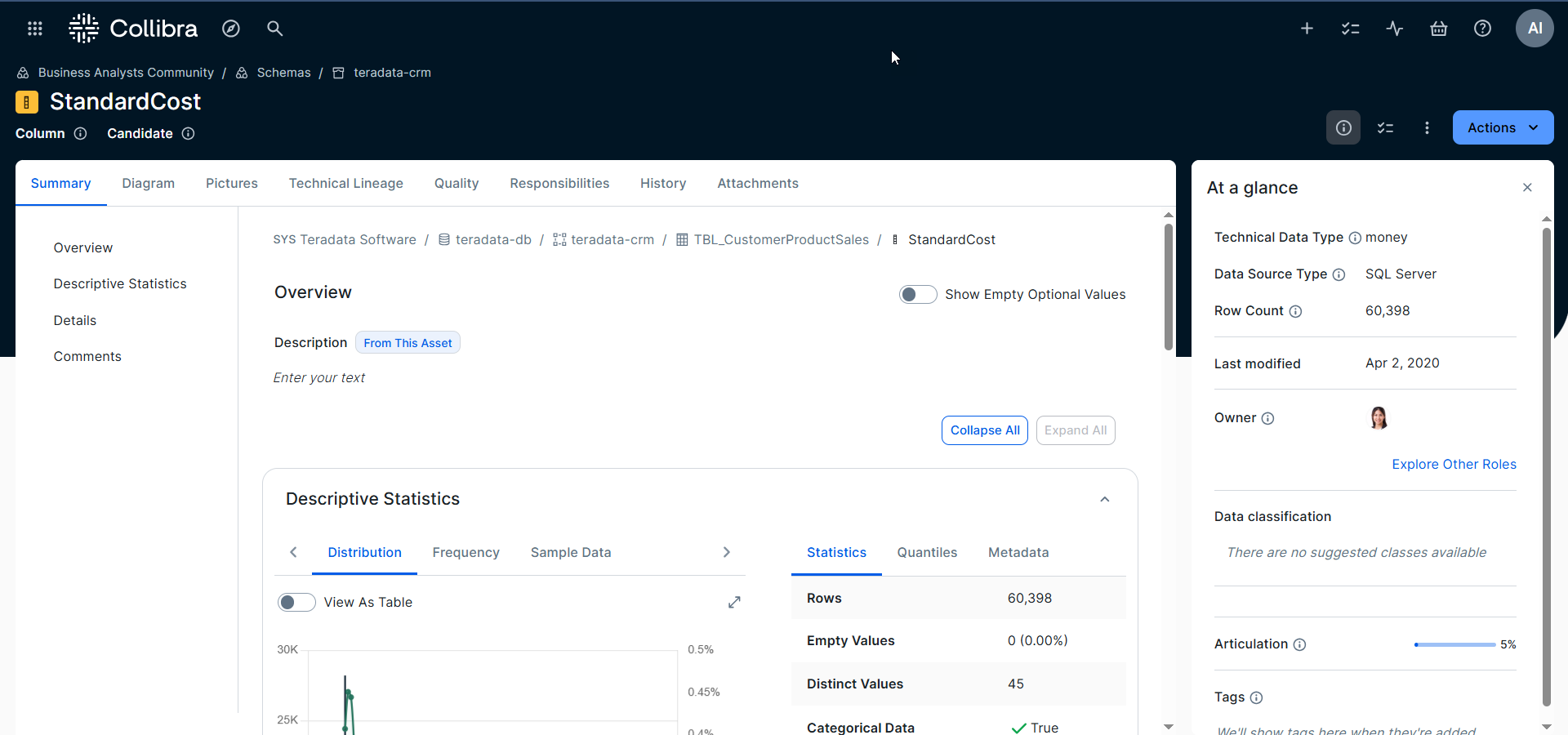Toggle the At a glance info panel button
The width and height of the screenshot is (1568, 735).
[1343, 128]
